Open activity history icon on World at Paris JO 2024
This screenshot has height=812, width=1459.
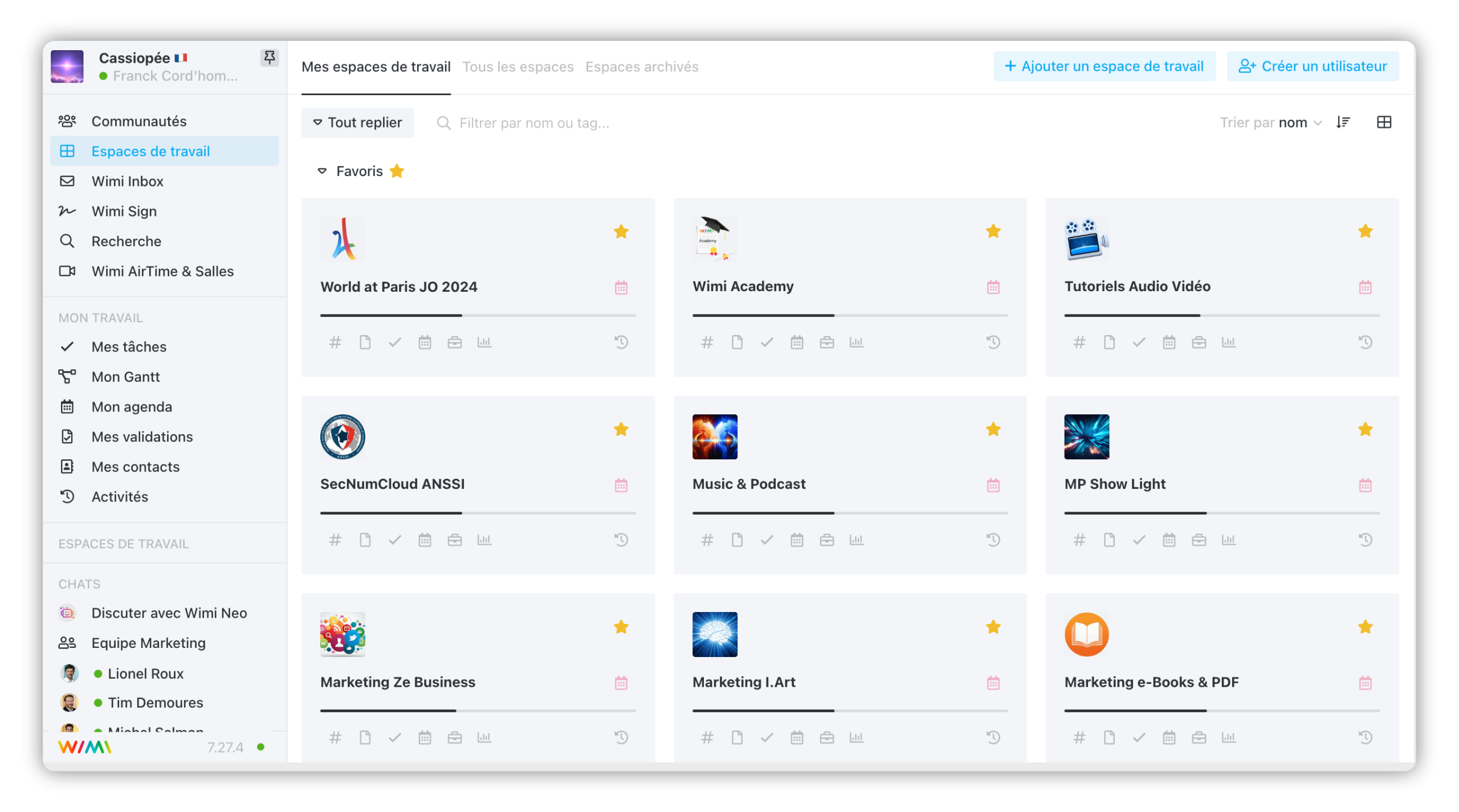click(x=621, y=342)
